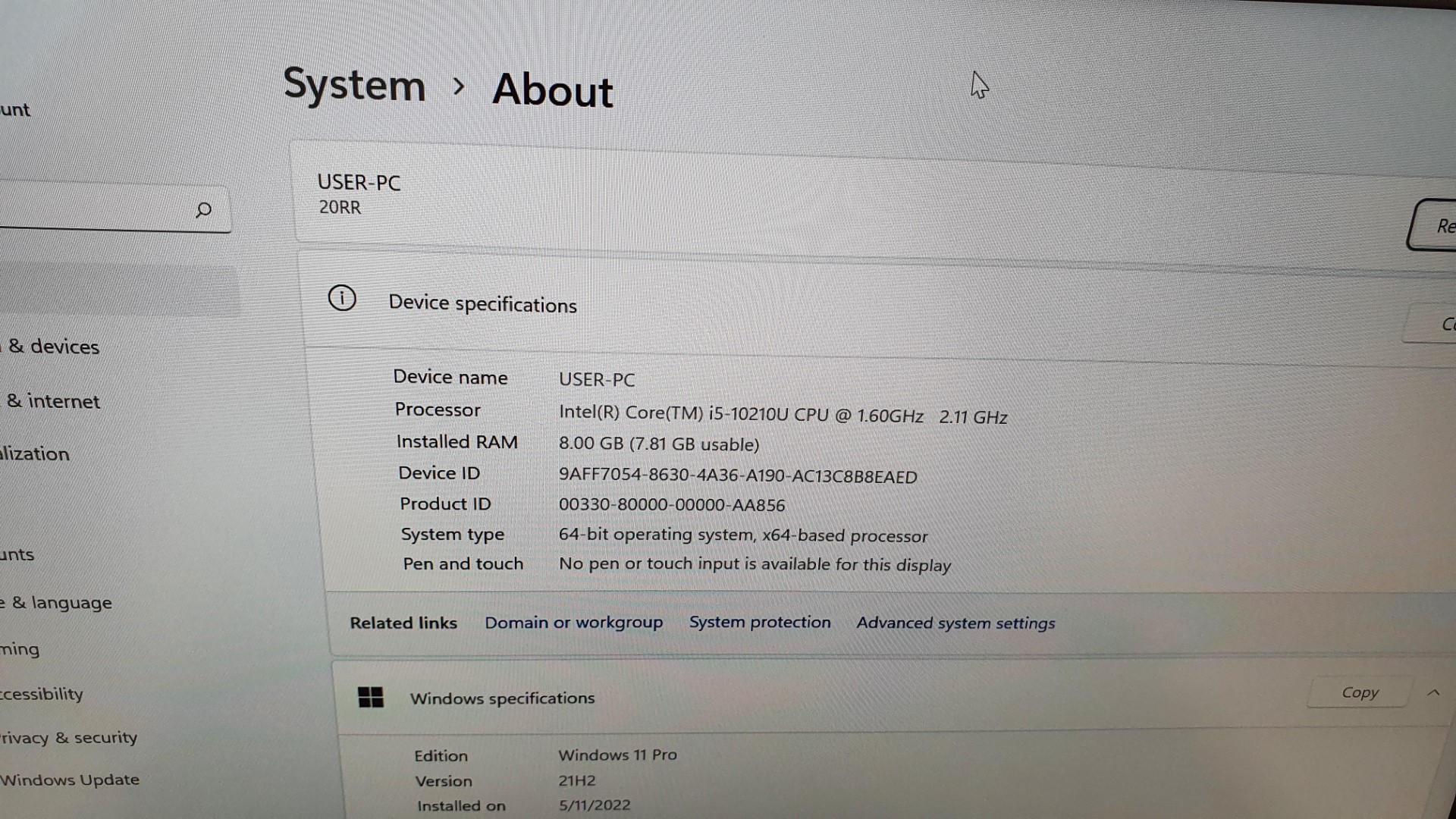The image size is (1456, 819).
Task: Click the Windows specifications header label
Action: [x=502, y=698]
